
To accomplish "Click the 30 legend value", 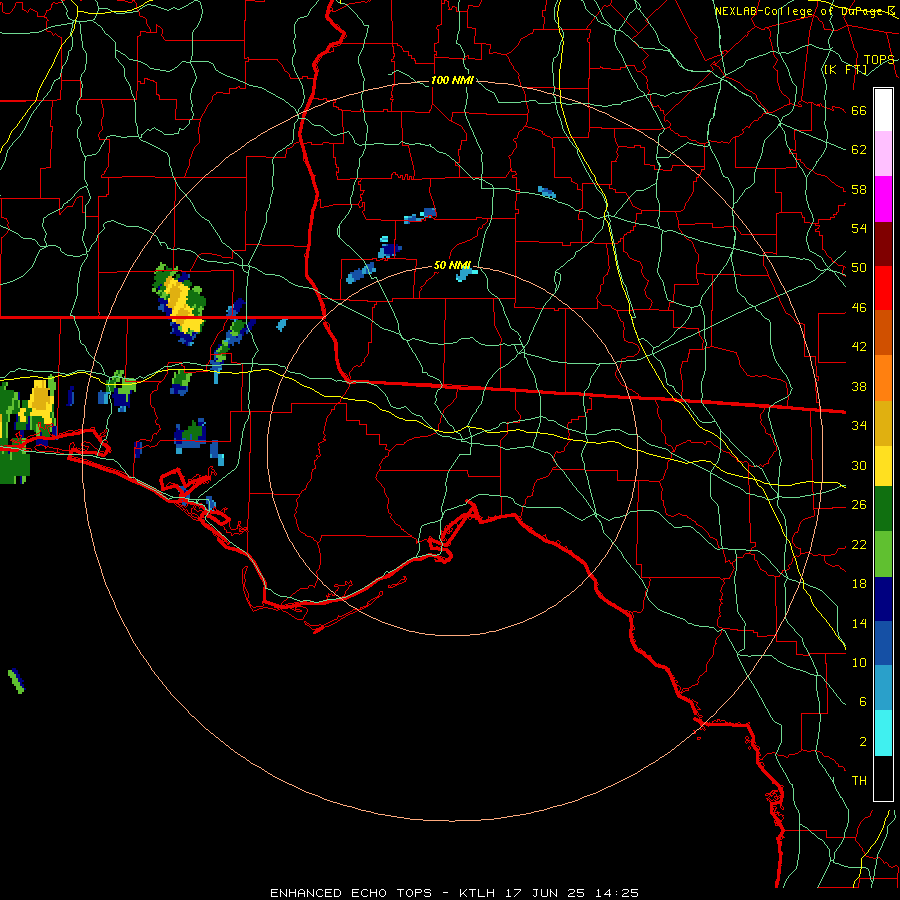I will click(859, 465).
